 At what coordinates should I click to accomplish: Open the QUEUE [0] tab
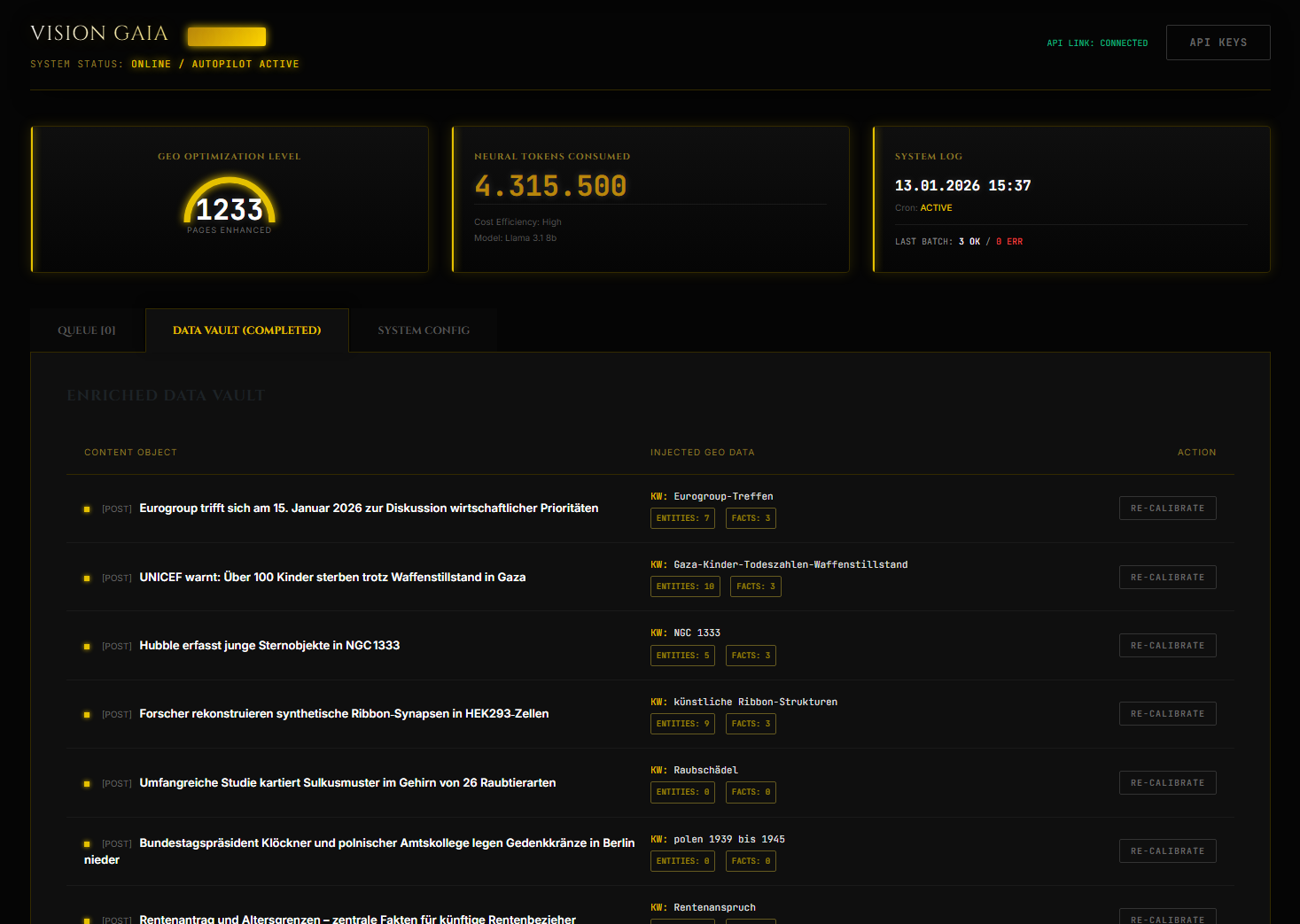[85, 330]
